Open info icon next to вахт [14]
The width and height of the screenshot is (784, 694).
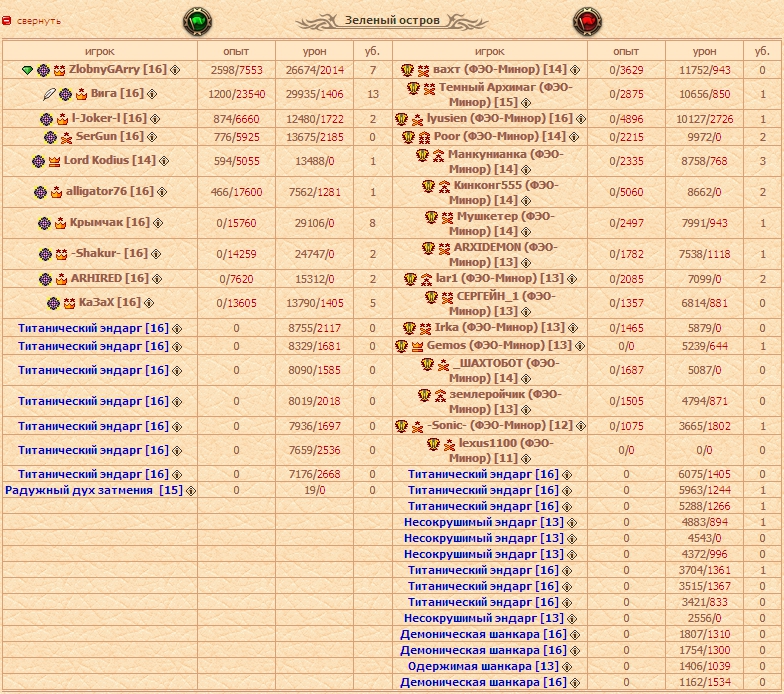(575, 70)
